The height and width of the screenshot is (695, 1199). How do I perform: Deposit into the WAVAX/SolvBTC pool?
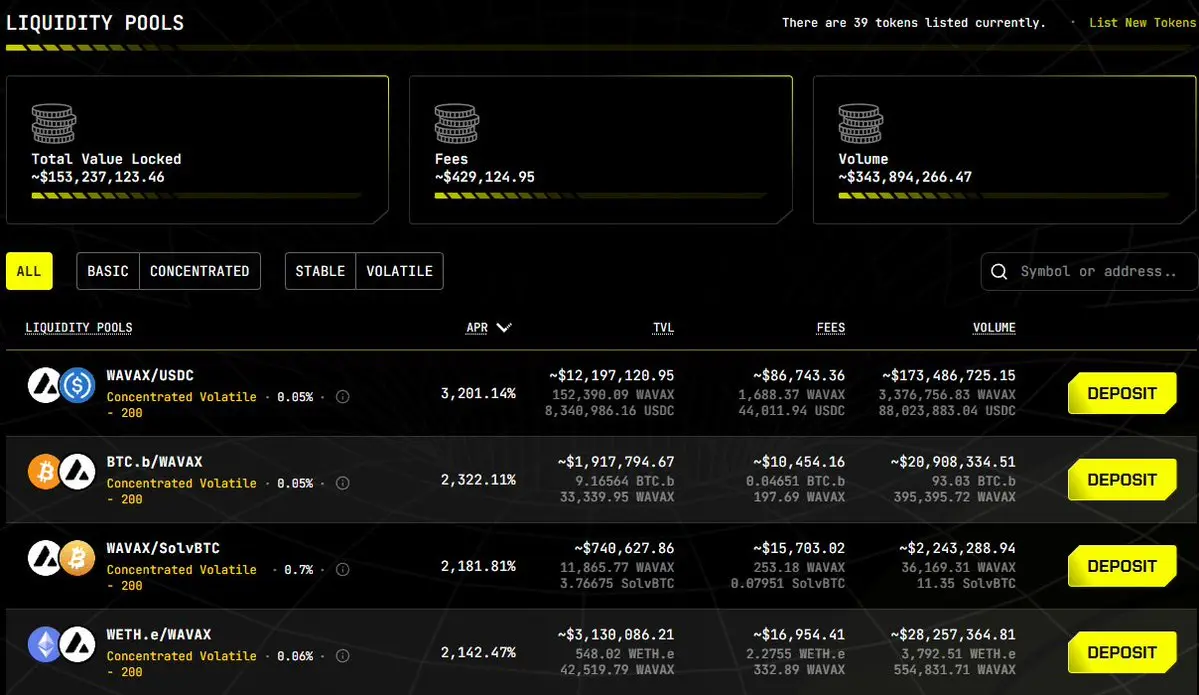(1122, 566)
